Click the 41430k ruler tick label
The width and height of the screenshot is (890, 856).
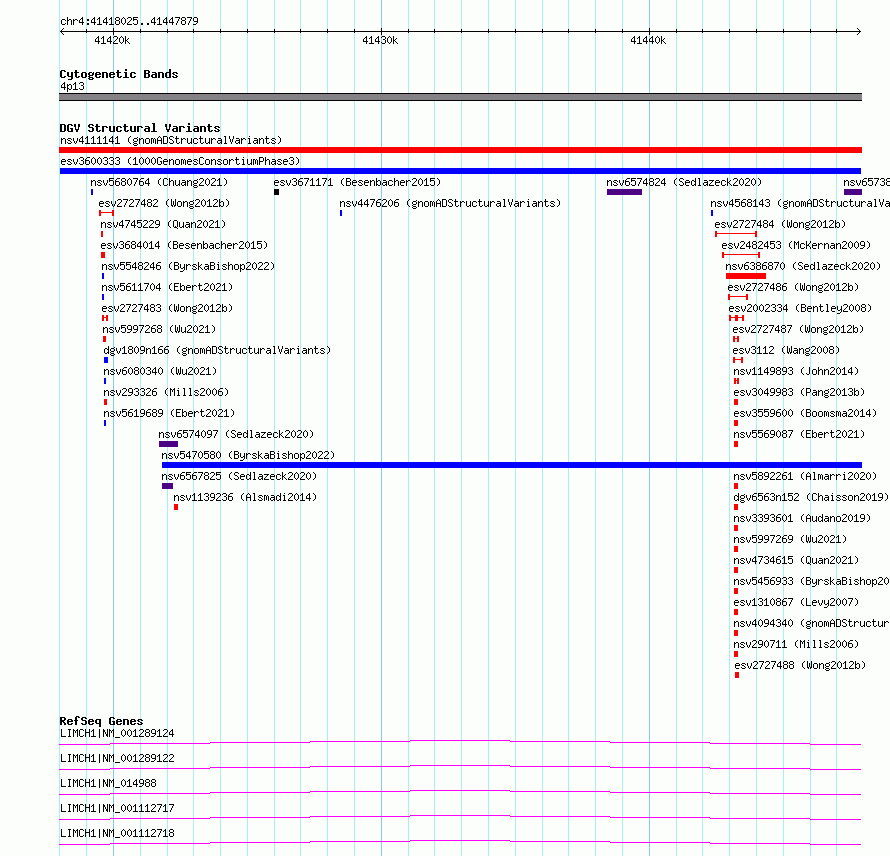[380, 40]
